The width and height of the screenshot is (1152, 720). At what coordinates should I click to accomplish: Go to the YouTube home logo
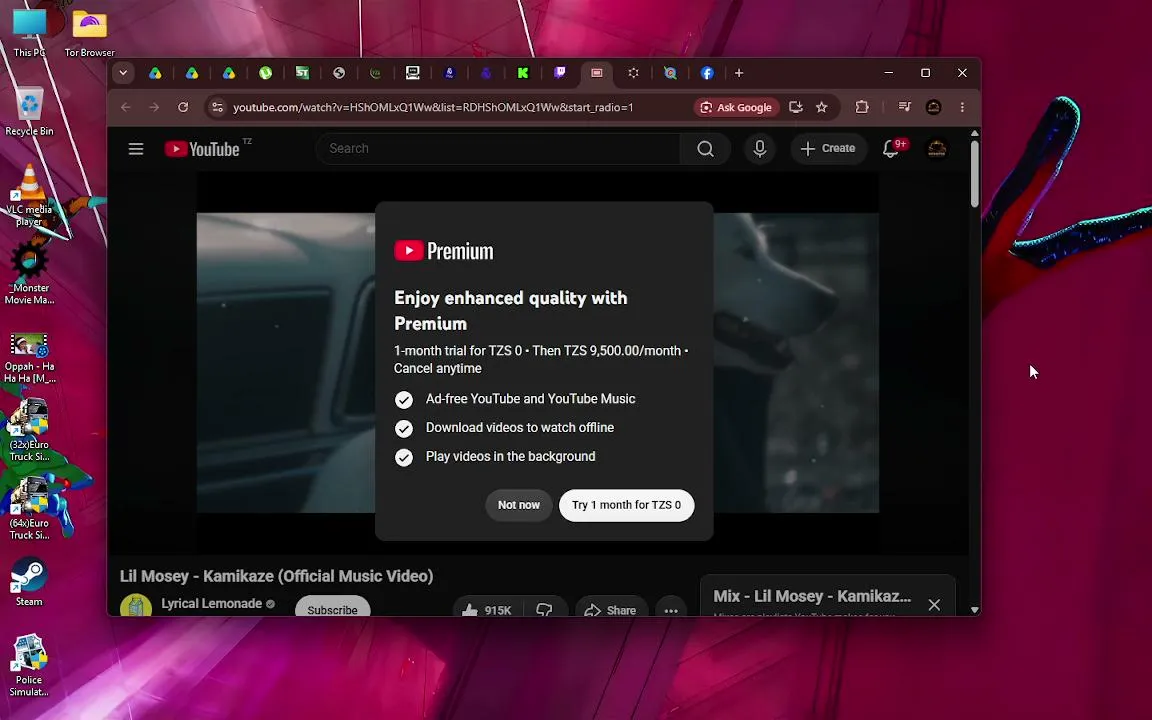coord(203,149)
